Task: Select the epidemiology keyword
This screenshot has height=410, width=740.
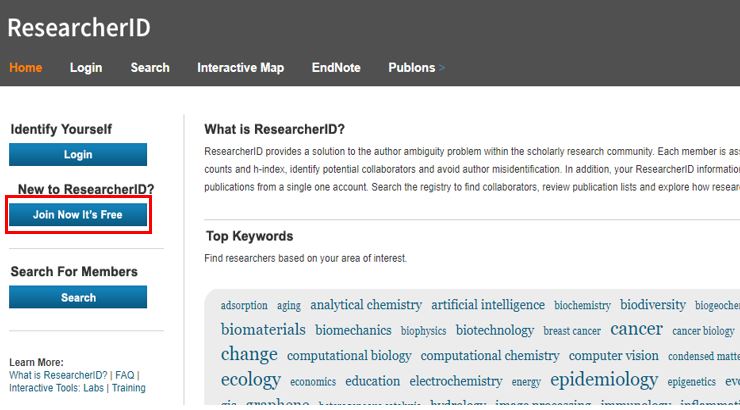Action: 604,380
